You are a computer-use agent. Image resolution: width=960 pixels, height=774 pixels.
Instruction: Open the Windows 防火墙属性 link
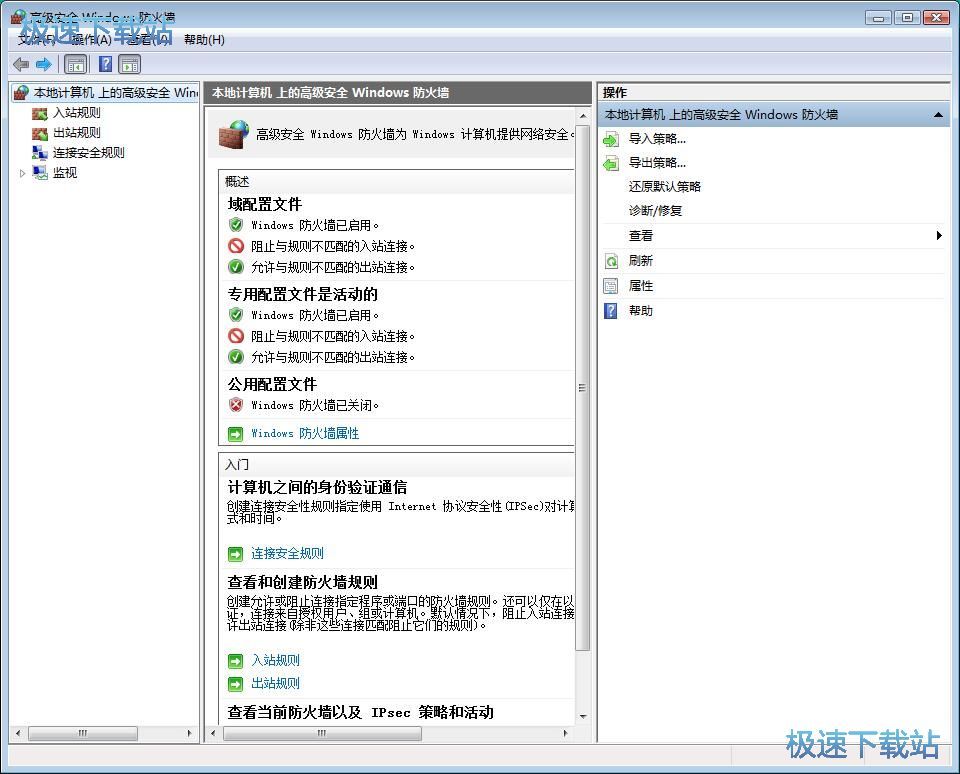305,434
